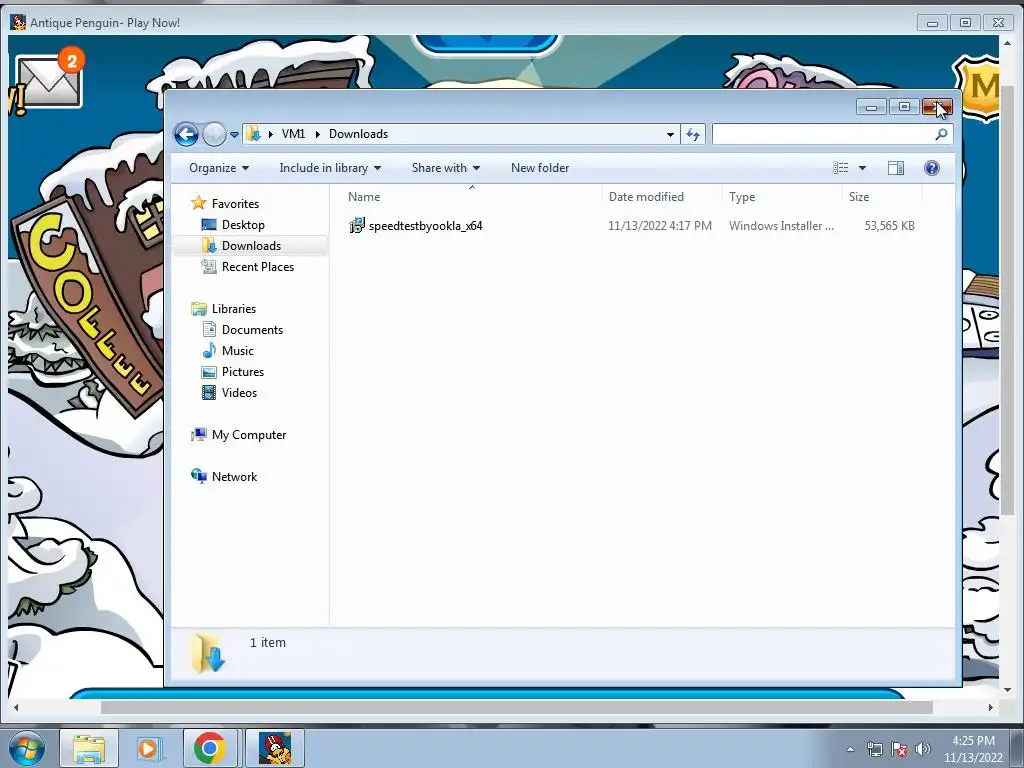Click the network tray icon

click(x=875, y=749)
